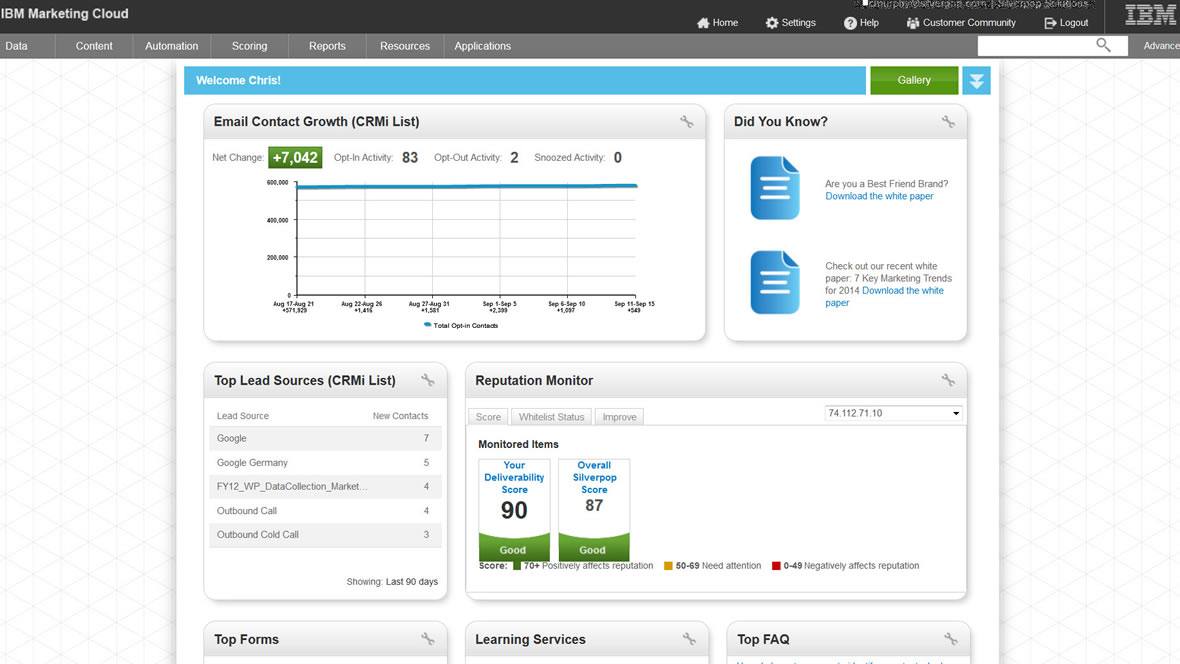The width and height of the screenshot is (1180, 664).
Task: Select the Outbound Call row
Action: pos(325,510)
